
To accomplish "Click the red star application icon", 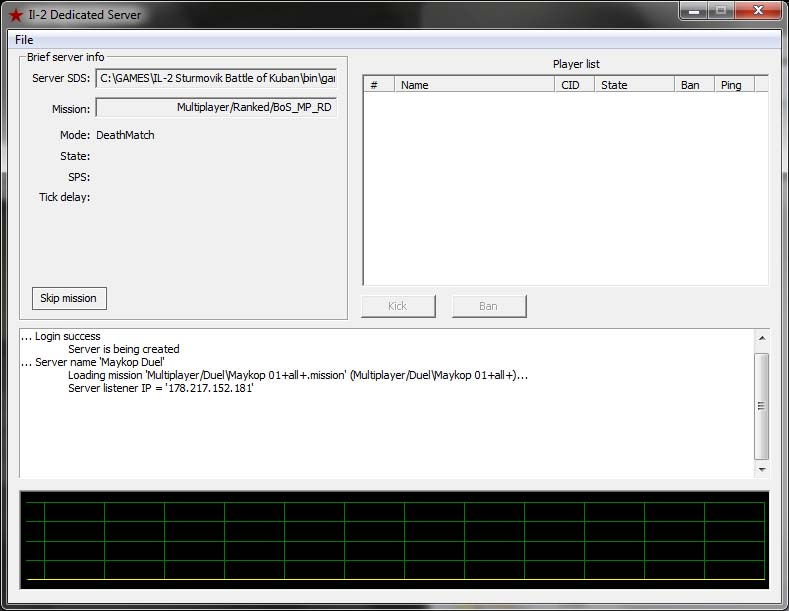I will tap(16, 15).
